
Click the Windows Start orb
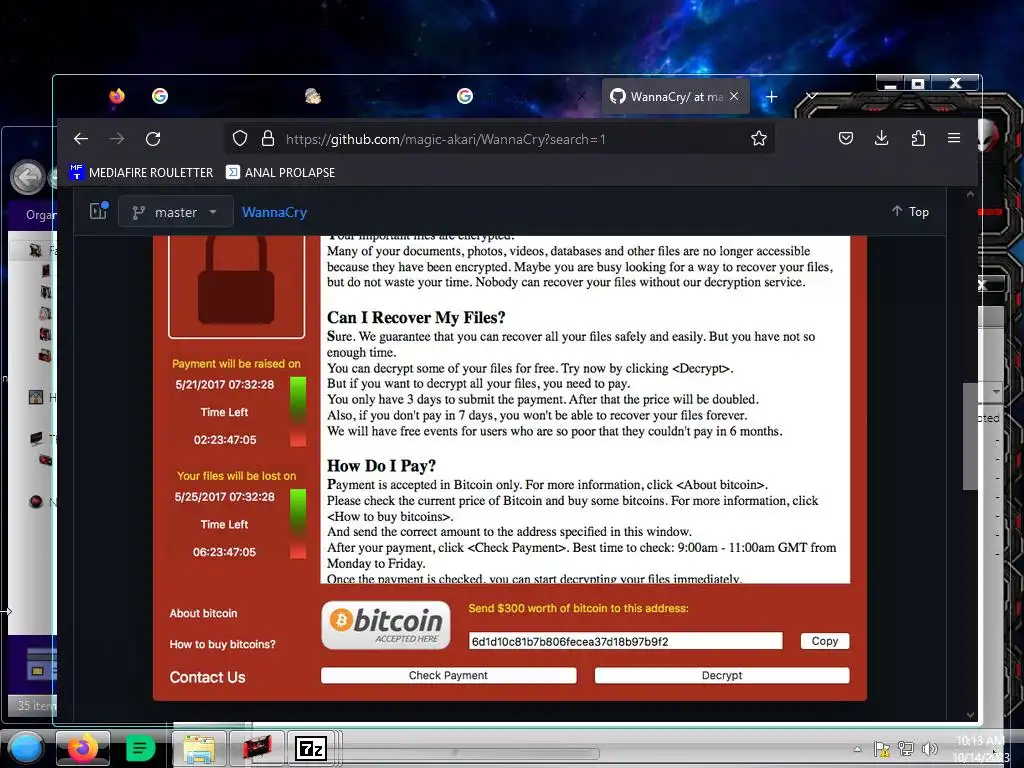tap(26, 748)
